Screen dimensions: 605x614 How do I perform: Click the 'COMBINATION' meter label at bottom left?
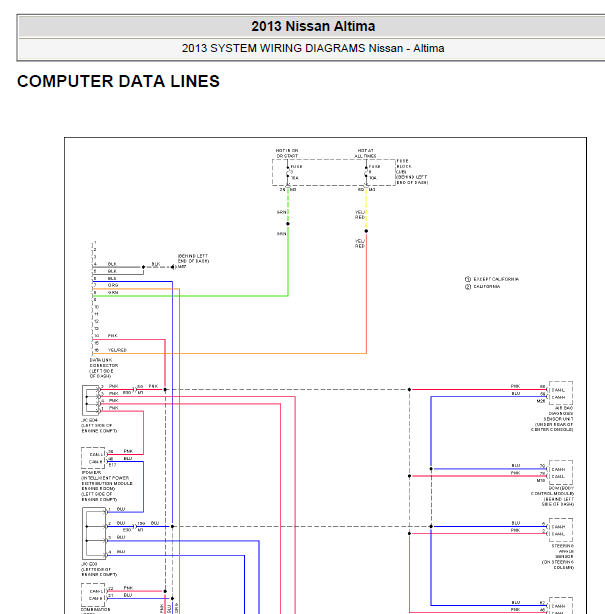point(96,610)
